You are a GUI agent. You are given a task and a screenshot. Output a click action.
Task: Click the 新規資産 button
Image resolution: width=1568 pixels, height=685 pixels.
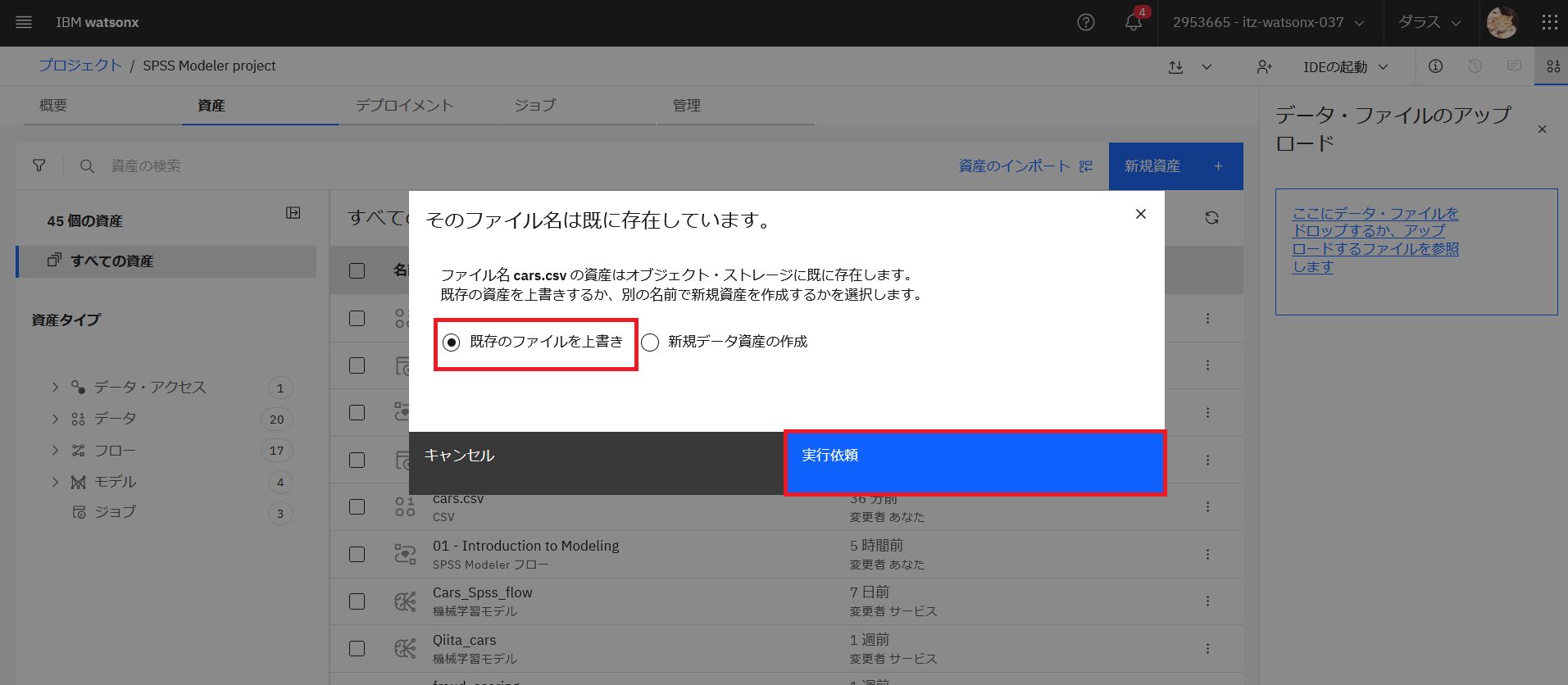pyautogui.click(x=1175, y=166)
